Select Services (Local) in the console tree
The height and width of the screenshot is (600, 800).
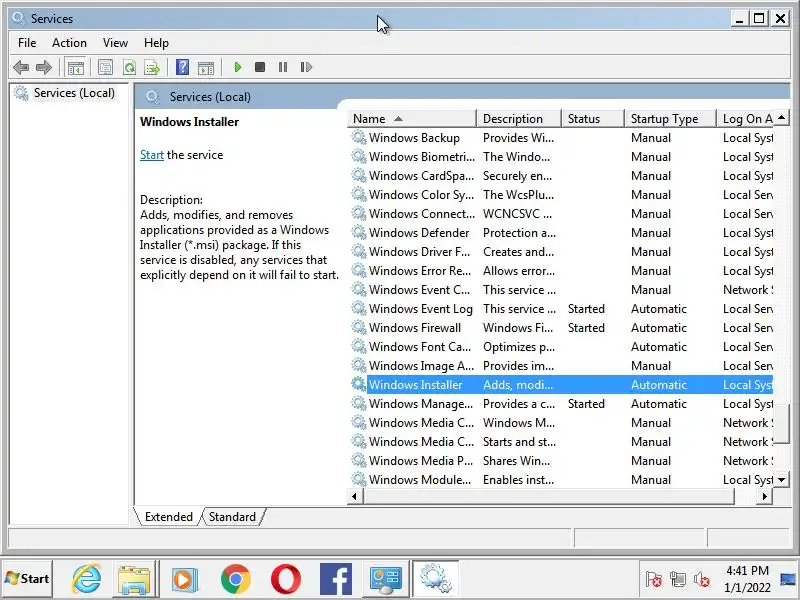74,93
